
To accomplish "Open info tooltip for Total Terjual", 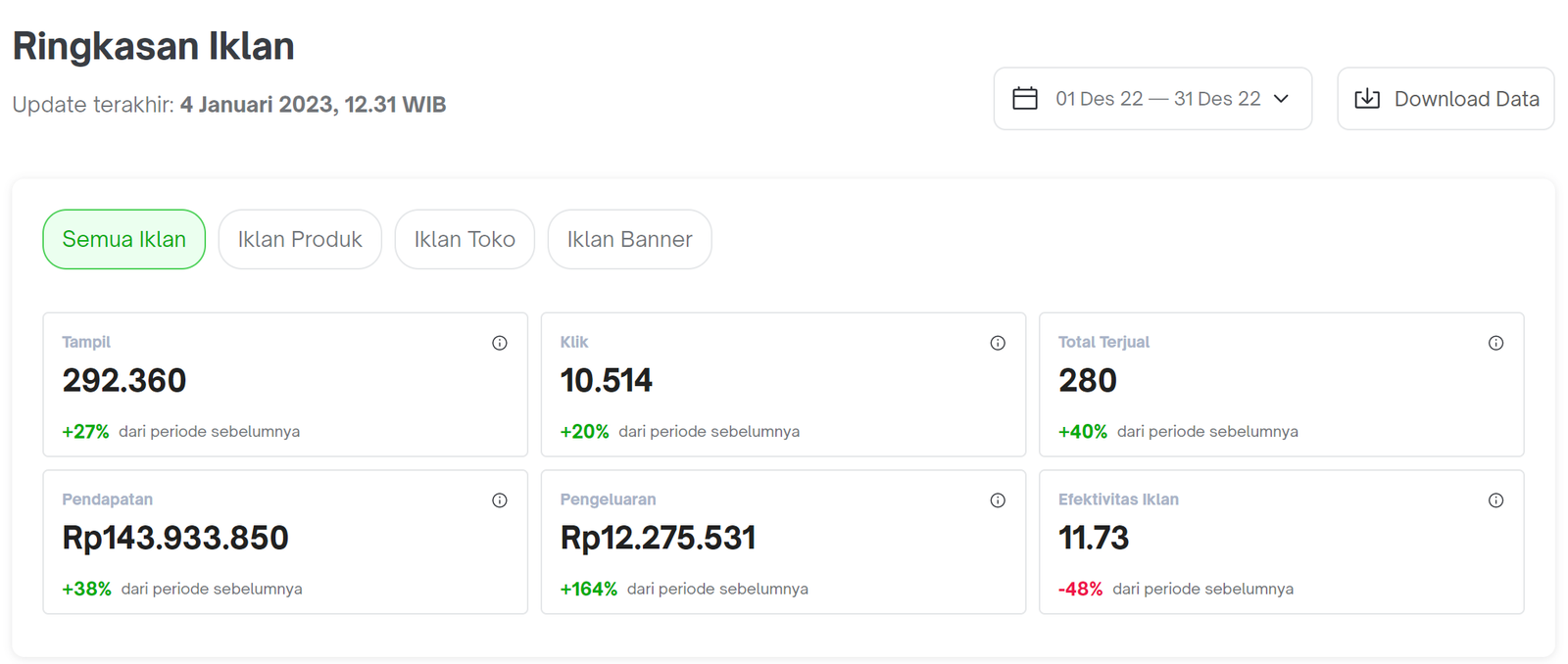I will point(1495,343).
